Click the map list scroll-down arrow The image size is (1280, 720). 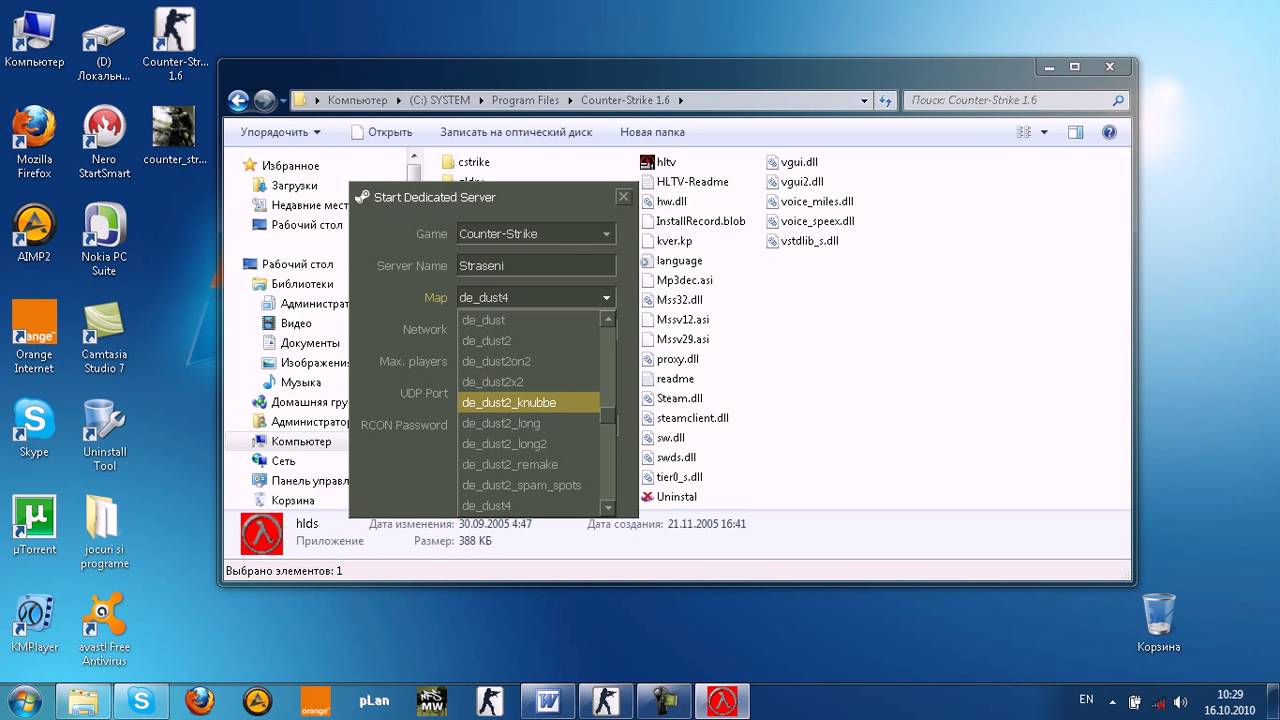pyautogui.click(x=607, y=507)
